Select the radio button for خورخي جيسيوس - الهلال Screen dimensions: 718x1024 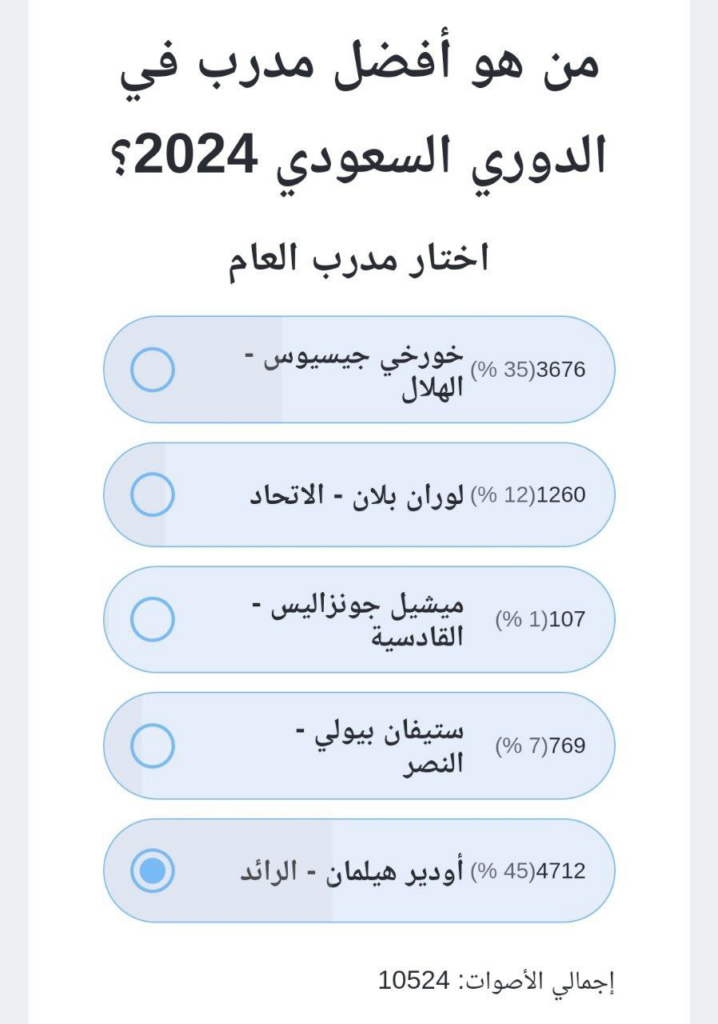(x=153, y=370)
